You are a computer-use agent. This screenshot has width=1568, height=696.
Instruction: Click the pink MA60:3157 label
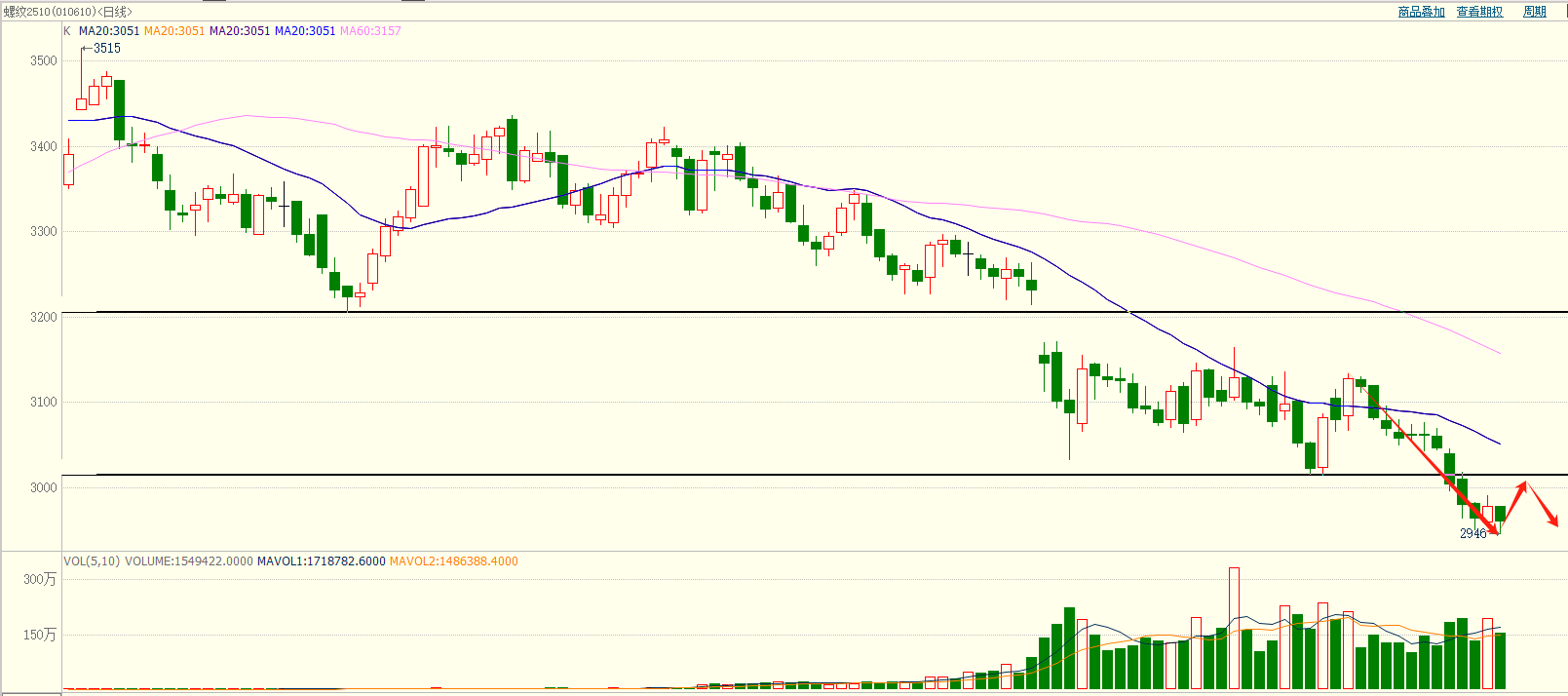(370, 31)
